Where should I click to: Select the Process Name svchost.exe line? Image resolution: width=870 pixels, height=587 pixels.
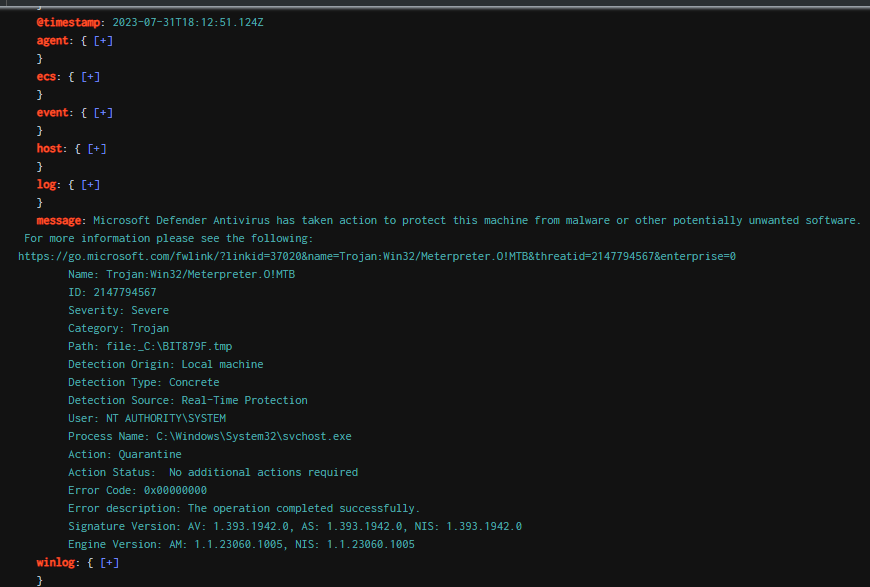pyautogui.click(x=209, y=436)
